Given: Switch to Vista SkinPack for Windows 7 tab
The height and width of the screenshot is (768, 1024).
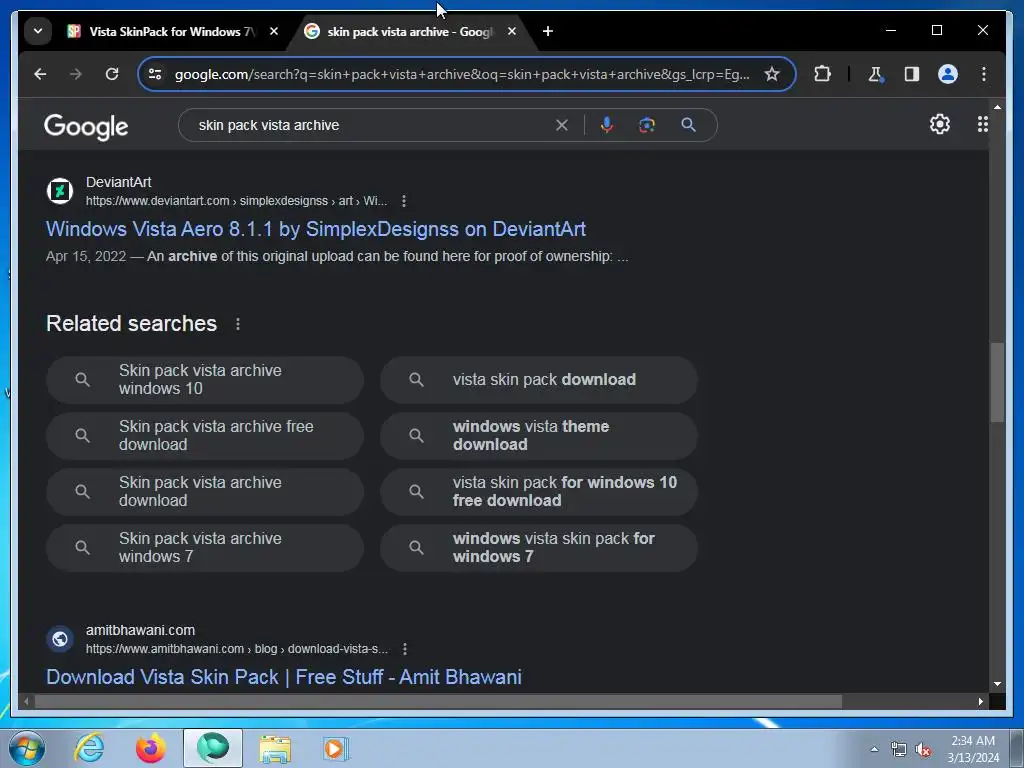Looking at the screenshot, I should (x=163, y=31).
